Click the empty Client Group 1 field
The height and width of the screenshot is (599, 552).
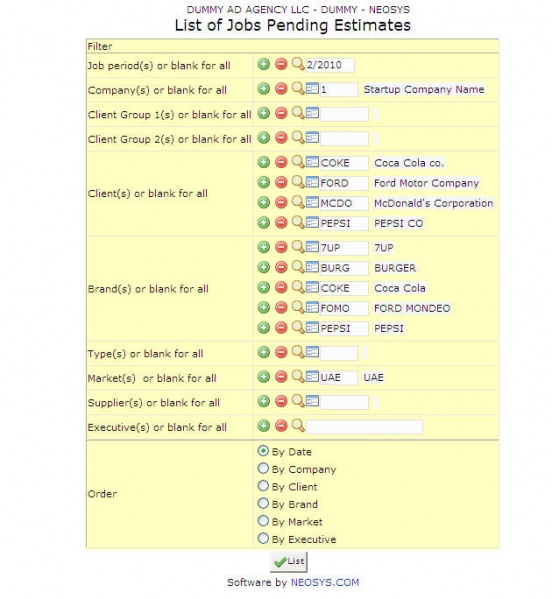coord(344,114)
